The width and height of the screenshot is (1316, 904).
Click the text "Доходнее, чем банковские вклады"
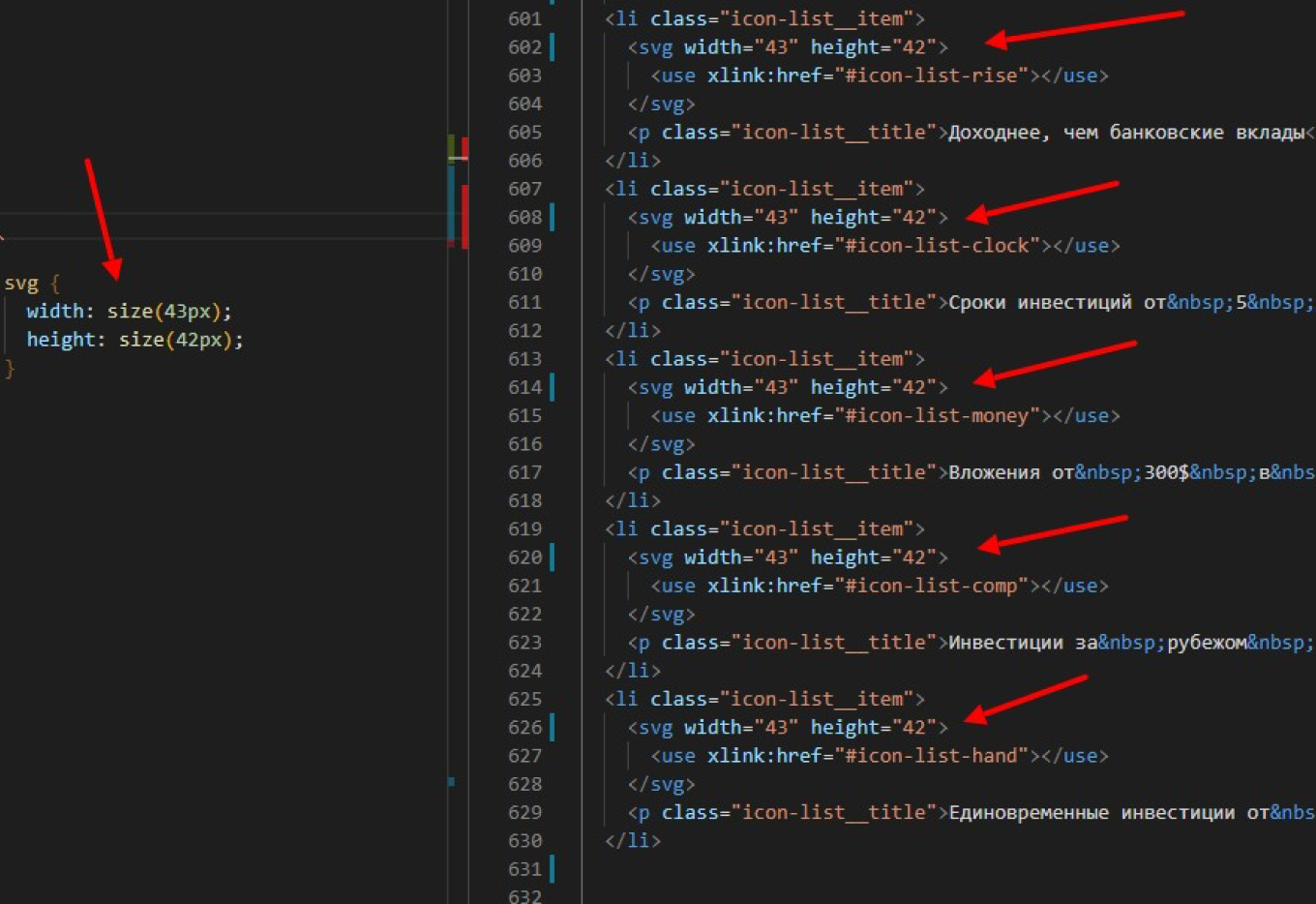pyautogui.click(x=1127, y=132)
